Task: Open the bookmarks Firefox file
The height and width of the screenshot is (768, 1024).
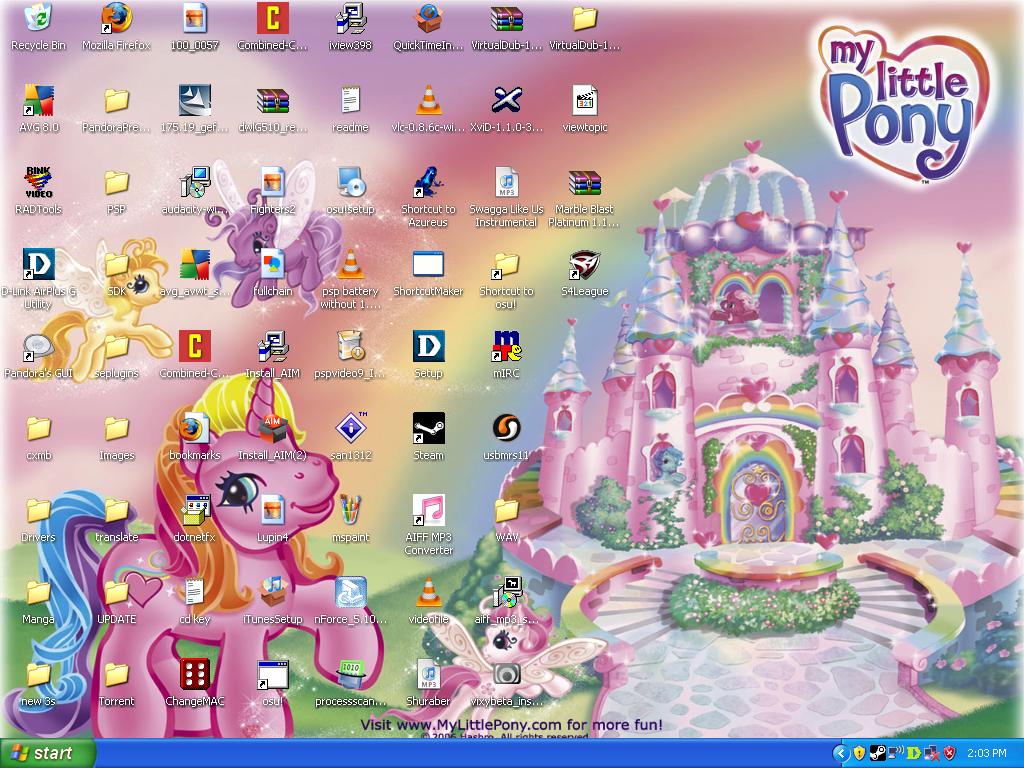Action: [195, 429]
